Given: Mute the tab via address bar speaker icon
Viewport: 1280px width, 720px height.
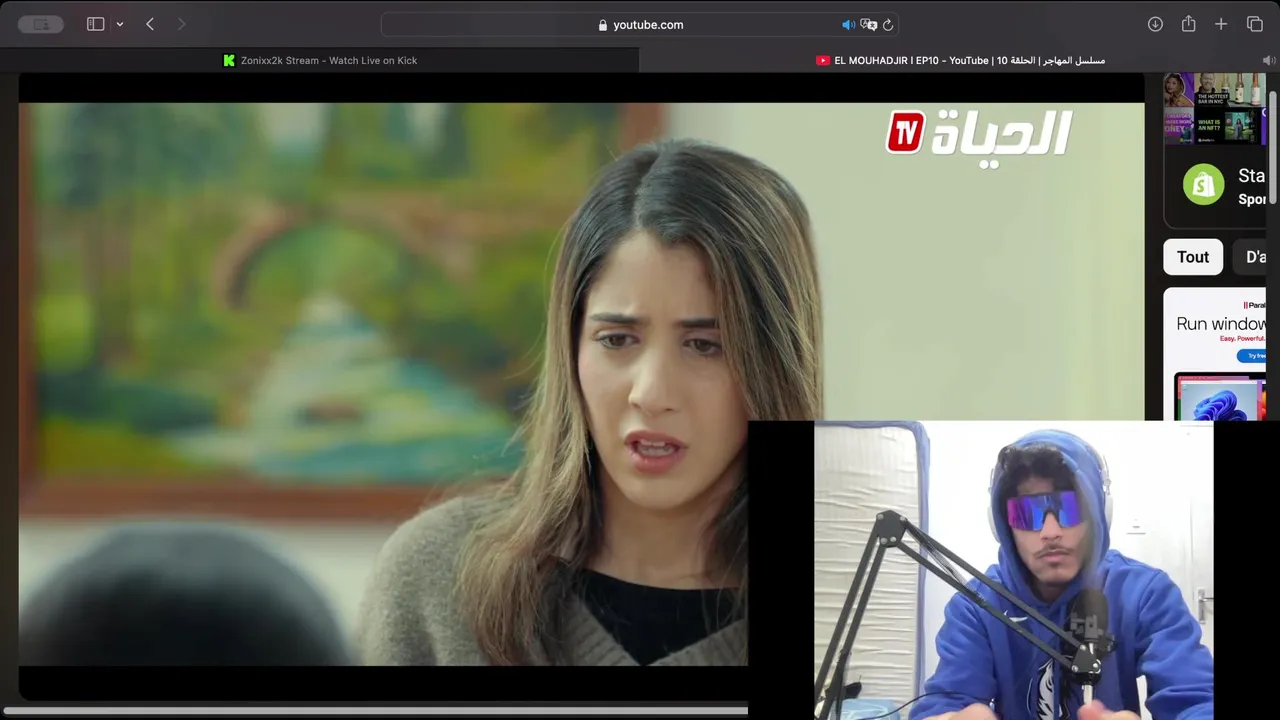Looking at the screenshot, I should pos(848,25).
